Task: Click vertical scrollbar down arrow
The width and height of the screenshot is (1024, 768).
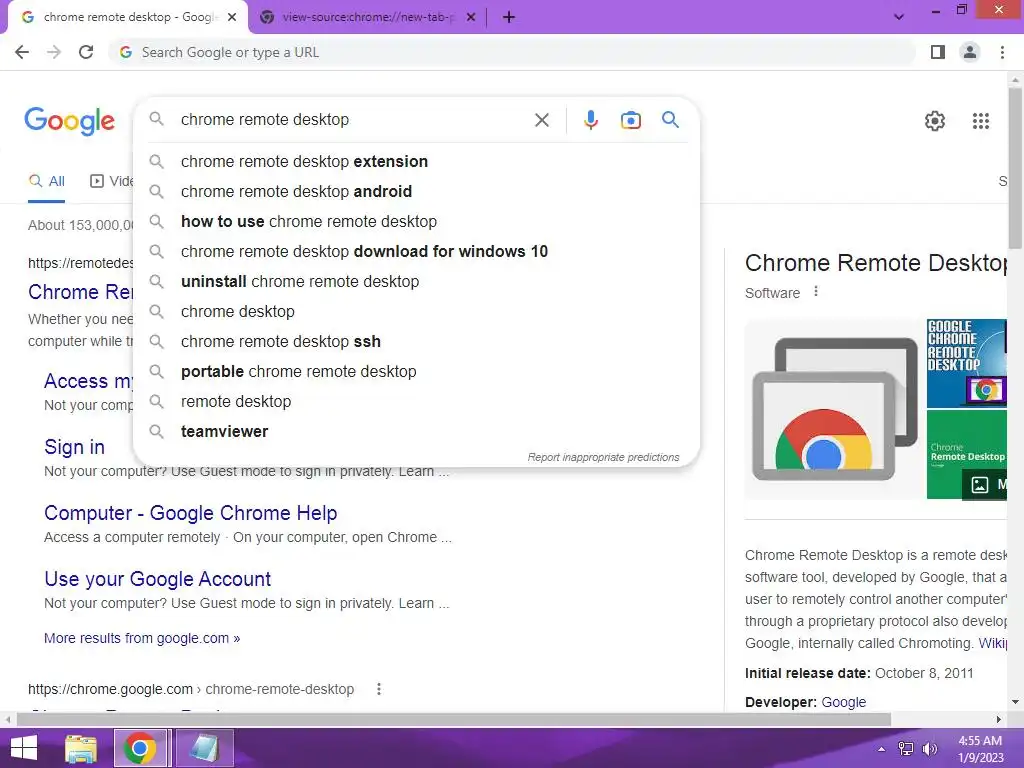Action: pyautogui.click(x=1015, y=702)
